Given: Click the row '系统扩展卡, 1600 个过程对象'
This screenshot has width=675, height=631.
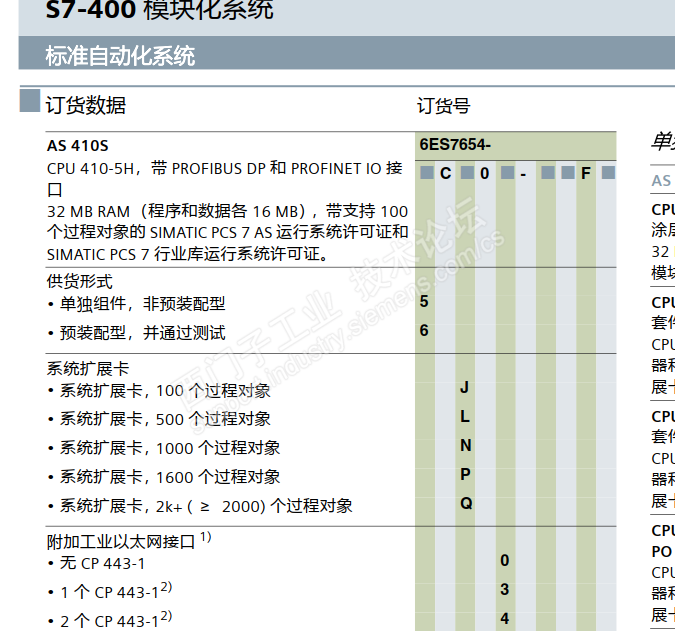Looking at the screenshot, I should pos(164,477).
